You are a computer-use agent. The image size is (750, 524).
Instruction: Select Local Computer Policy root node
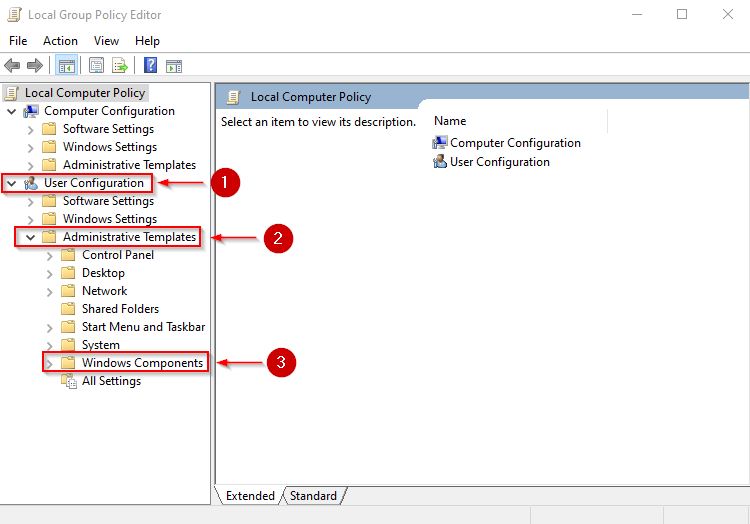pyautogui.click(x=85, y=93)
